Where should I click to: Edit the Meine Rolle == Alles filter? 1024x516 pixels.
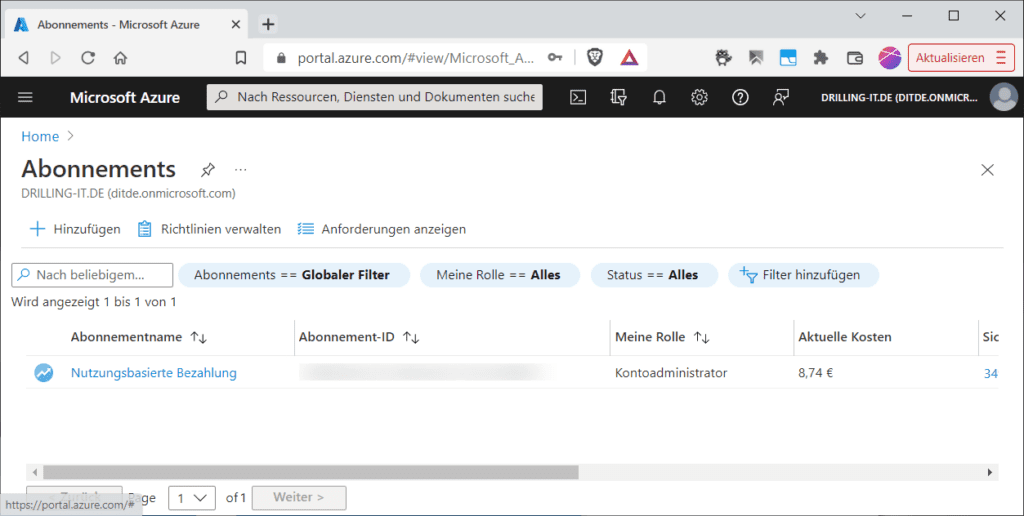498,275
